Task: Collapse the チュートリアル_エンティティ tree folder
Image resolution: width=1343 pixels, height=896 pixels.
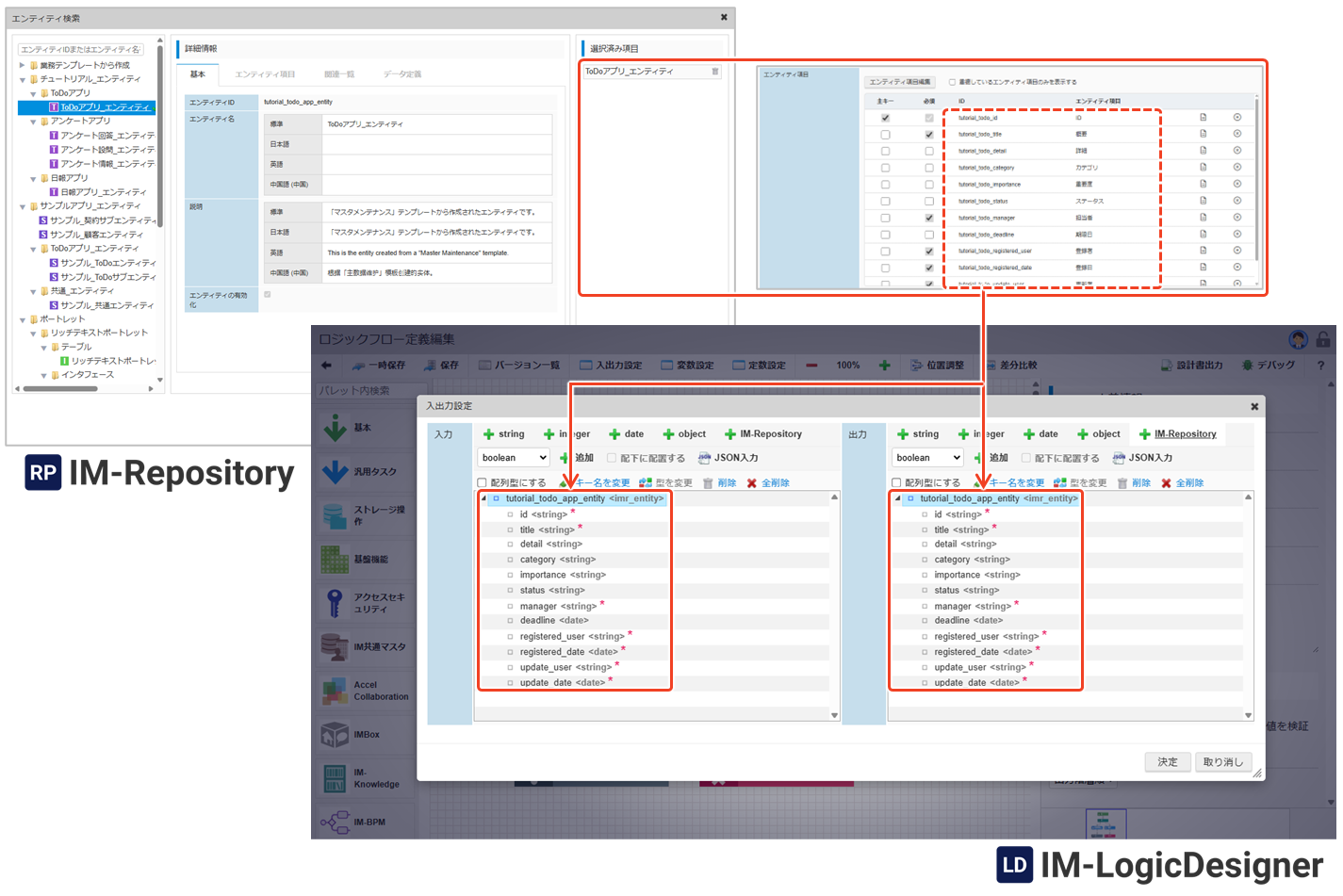Action: tap(23, 79)
